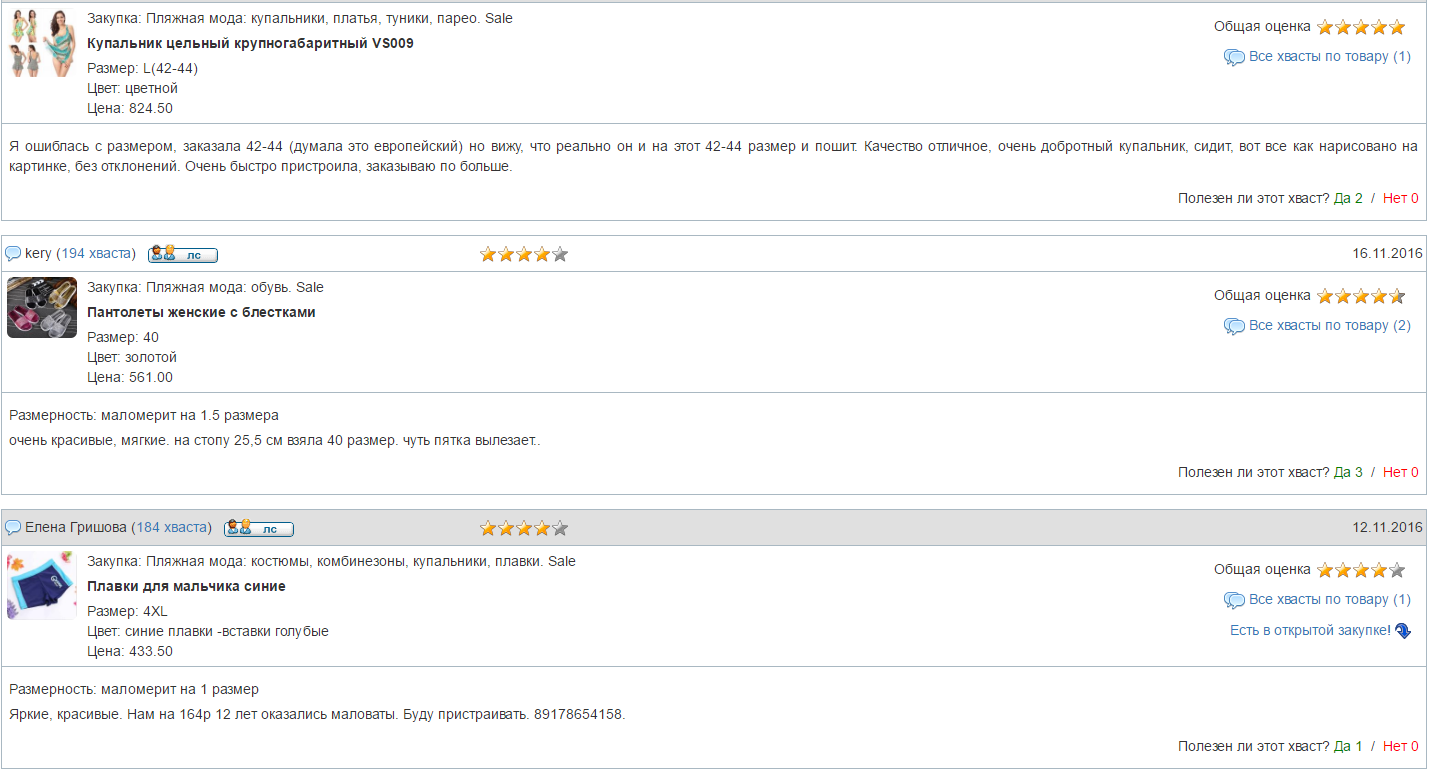
Task: Open the swimsuit VS009 product thumbnail
Action: point(42,44)
